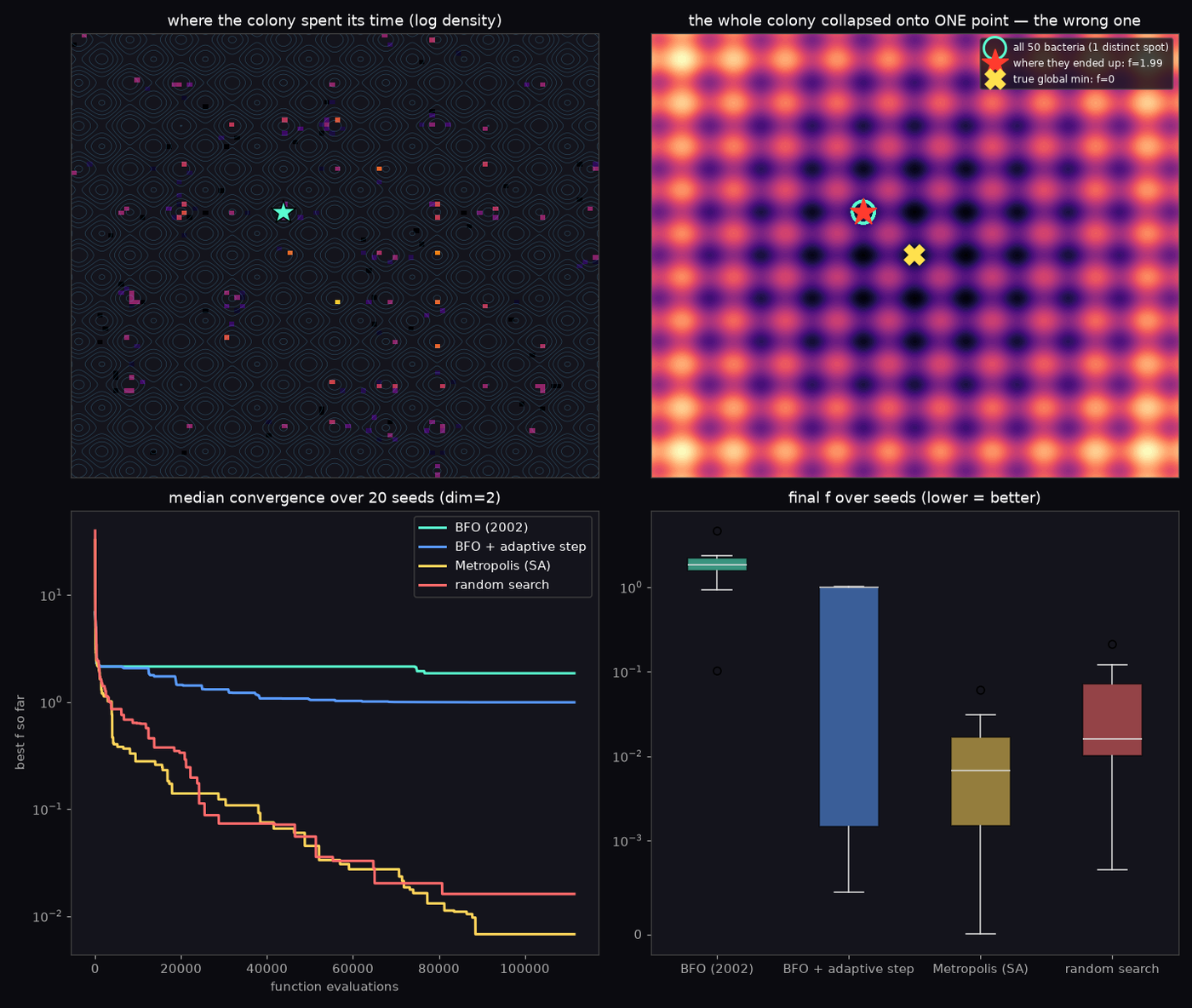The image size is (1192, 1008).
Task: Click the cyan line swatch for BFO (2002)
Action: [433, 528]
